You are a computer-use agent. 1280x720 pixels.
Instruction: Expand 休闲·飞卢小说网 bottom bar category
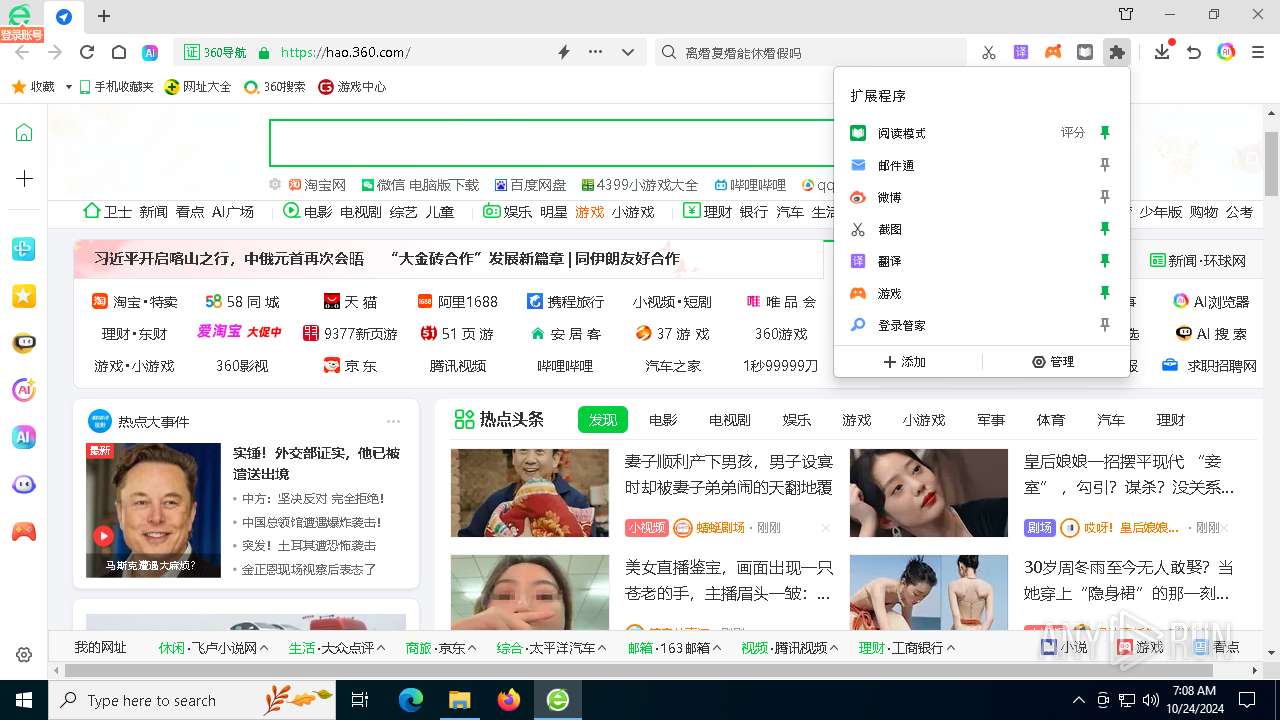tap(265, 648)
